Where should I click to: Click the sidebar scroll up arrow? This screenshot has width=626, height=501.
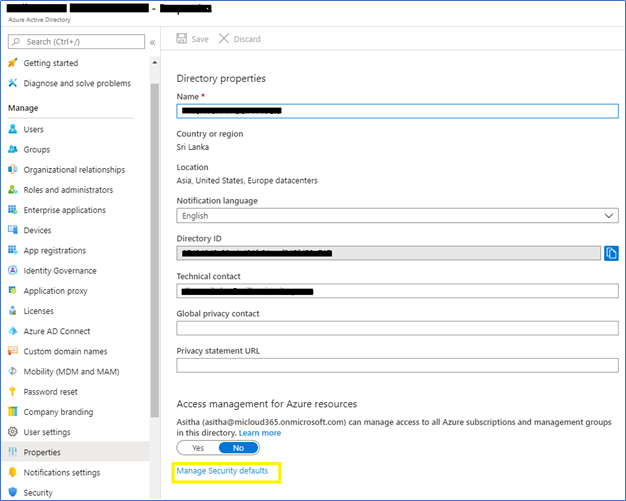click(x=155, y=63)
